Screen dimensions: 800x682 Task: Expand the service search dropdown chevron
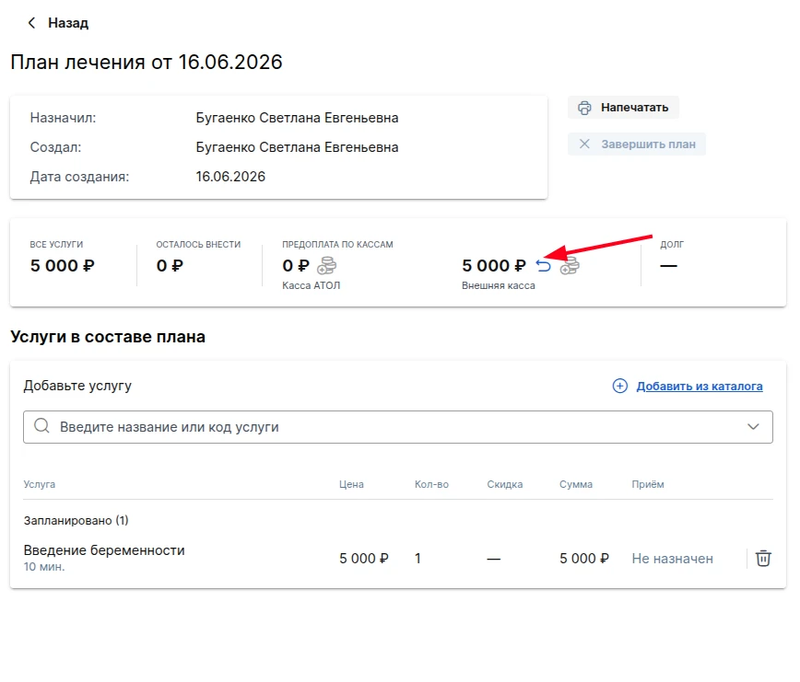pyautogui.click(x=753, y=427)
